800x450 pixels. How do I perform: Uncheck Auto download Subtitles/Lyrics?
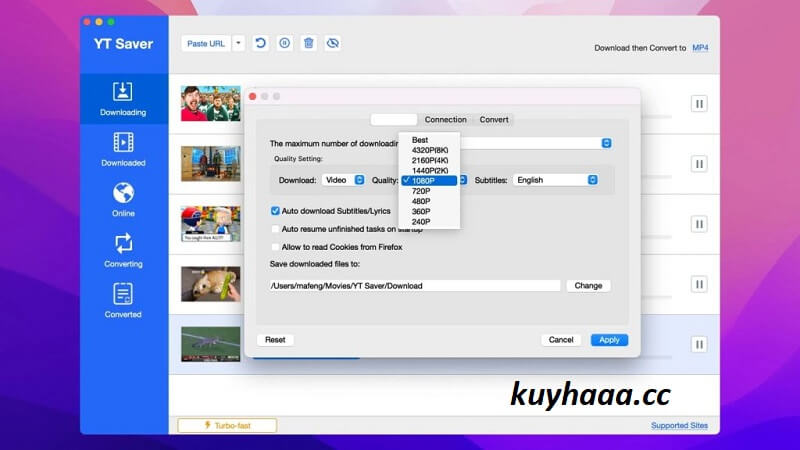pyautogui.click(x=275, y=211)
